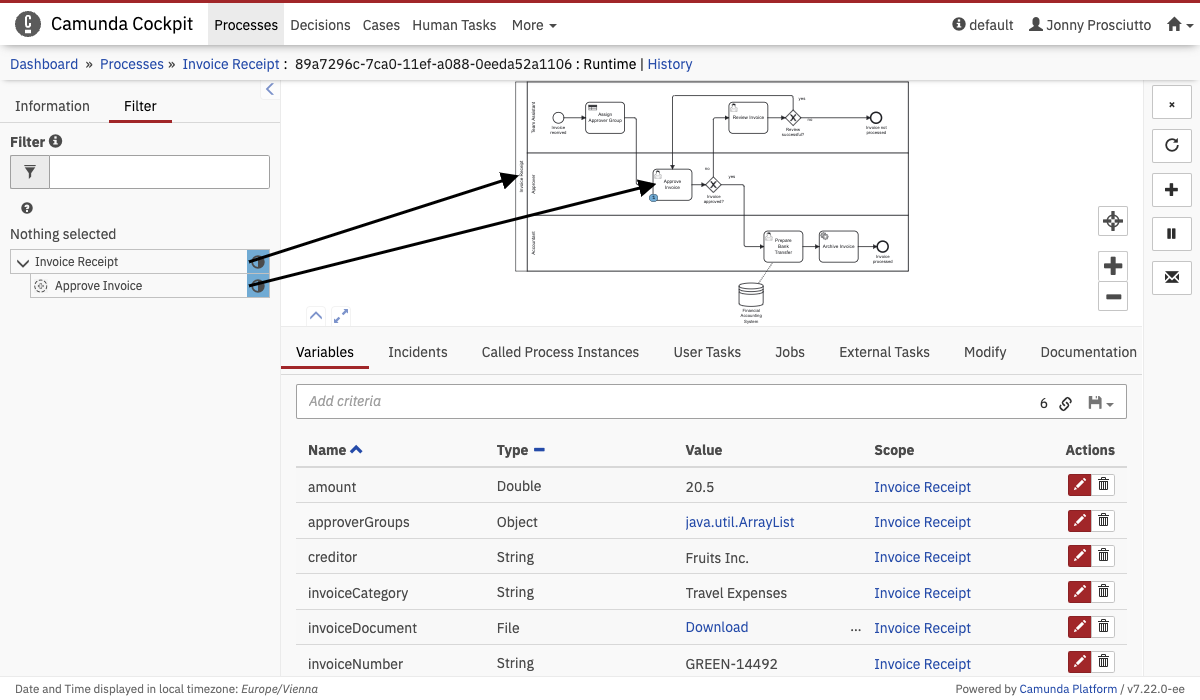1200x700 pixels.
Task: Open the History view link
Action: click(669, 64)
